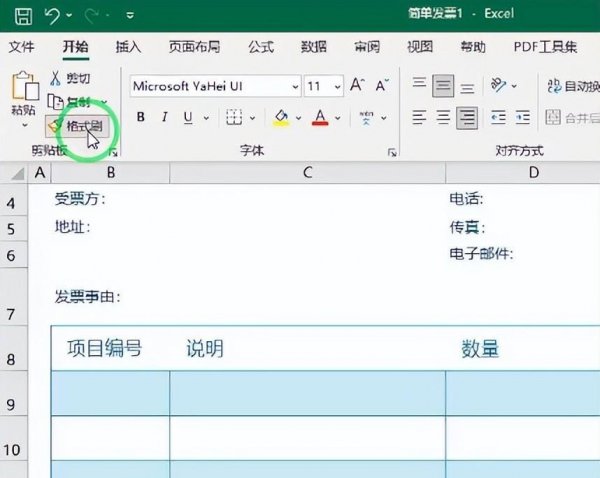600x478 pixels.
Task: Switch to the 开始 tab
Action: (x=76, y=47)
